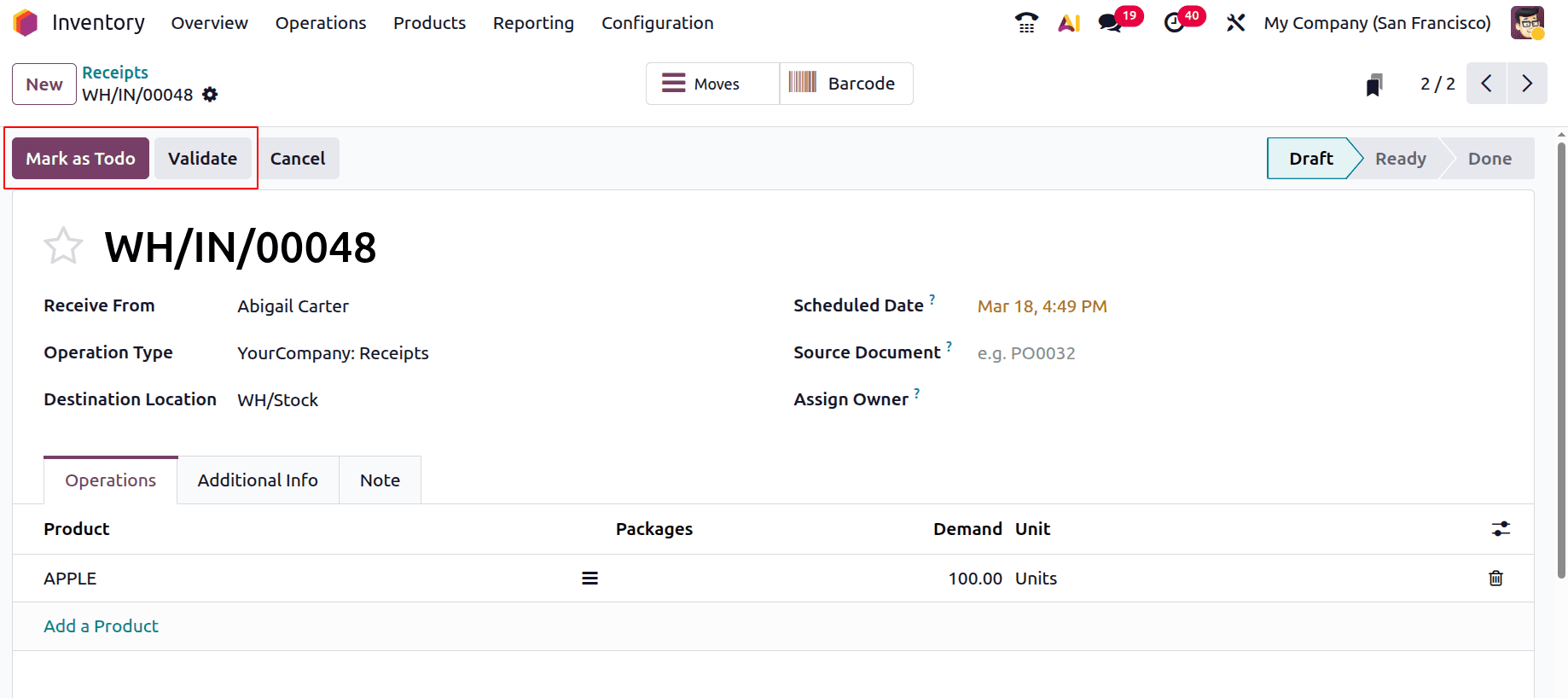Click the Add a Product link
The height and width of the screenshot is (698, 1568).
(x=101, y=626)
